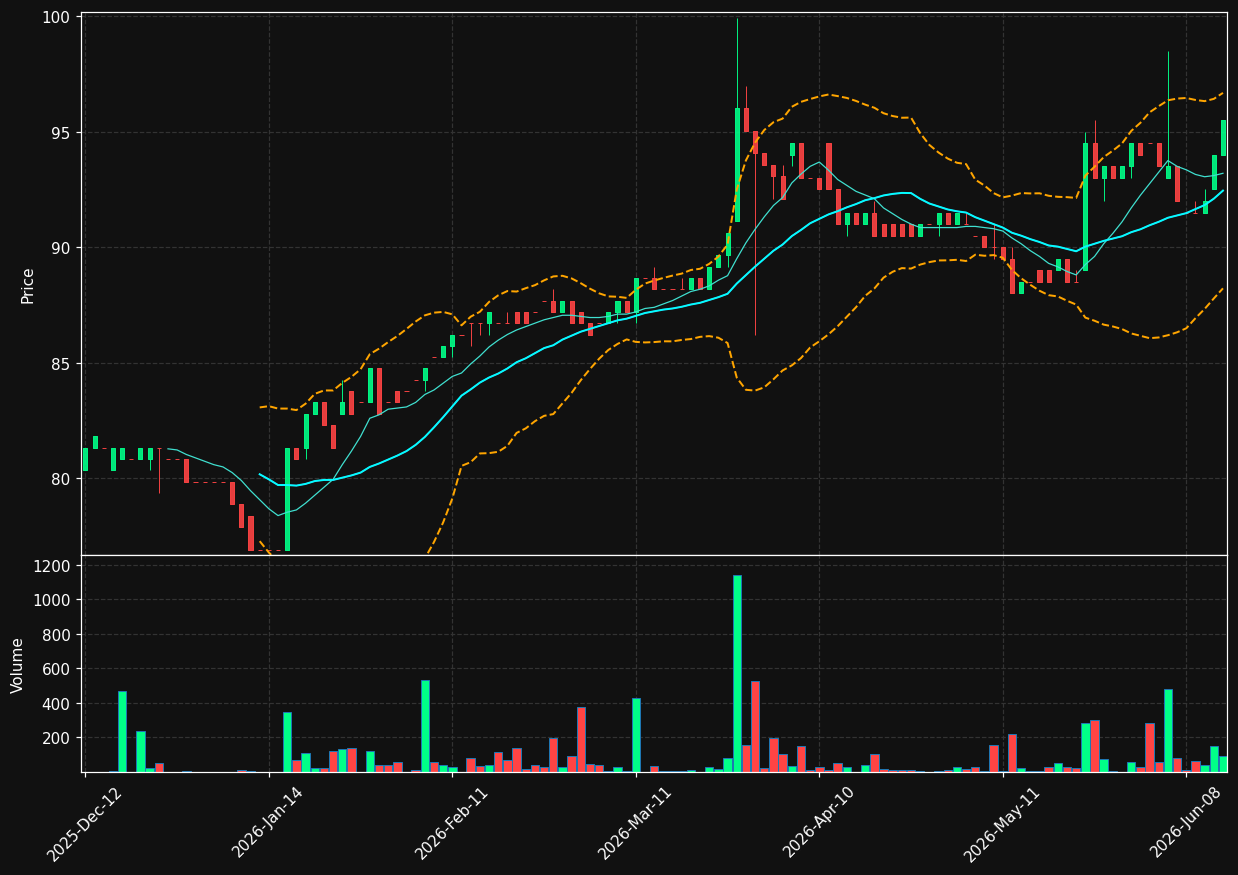This screenshot has width=1238, height=875.
Task: Click the tallest green volume bar above 1000
Action: point(737,673)
